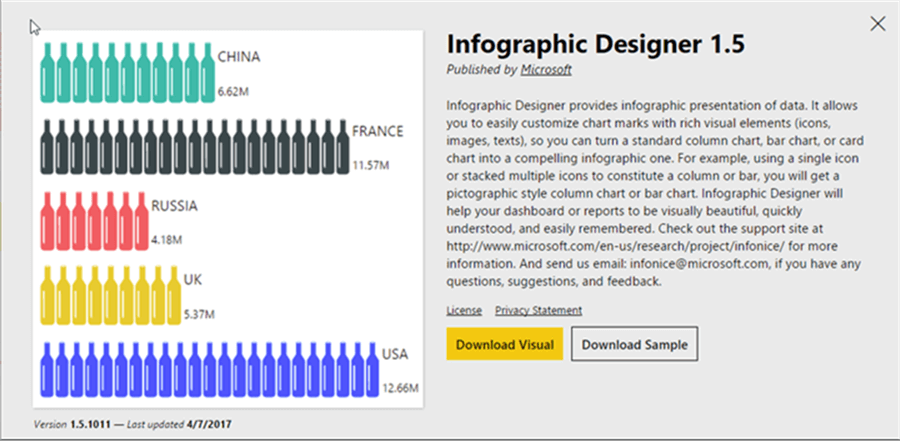Click the Infographic Designer preview image
The image size is (900, 441).
(x=228, y=219)
